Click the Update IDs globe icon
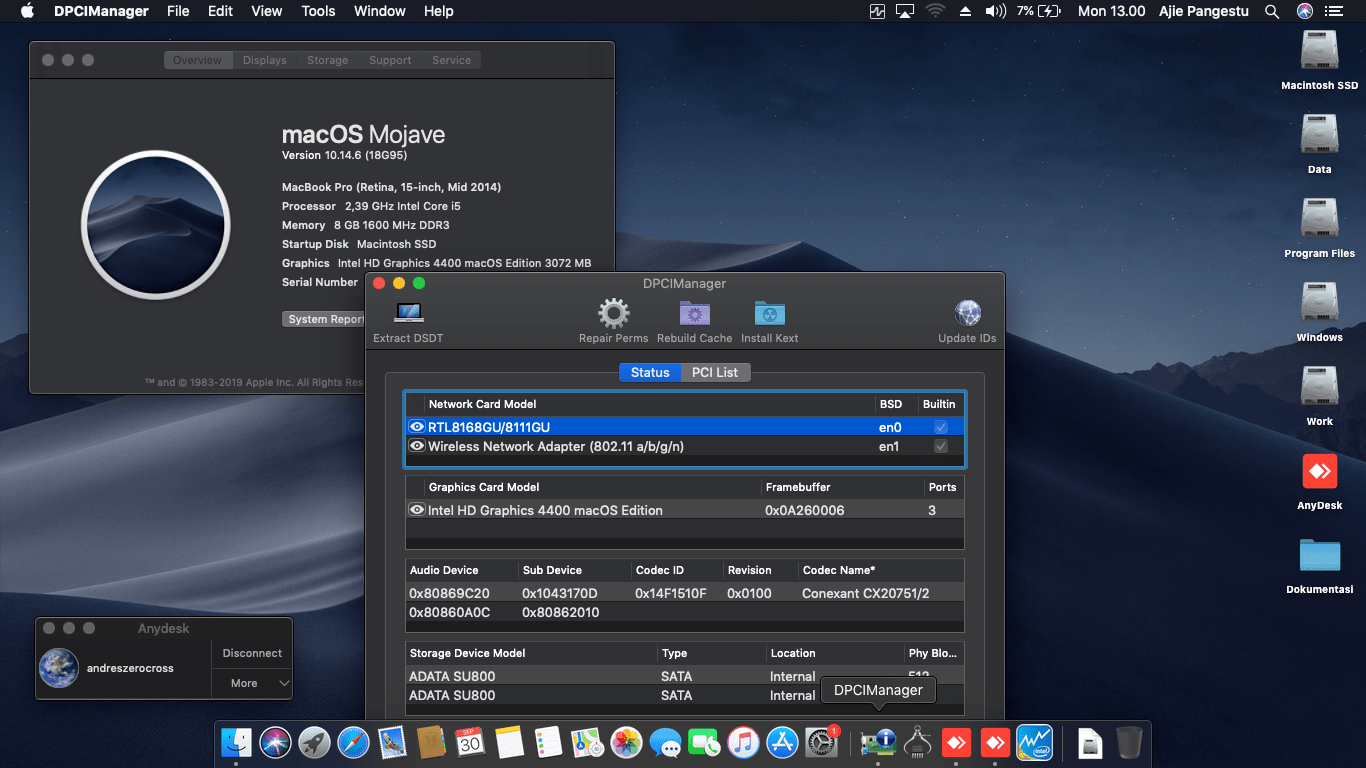1366x768 pixels. click(x=967, y=313)
